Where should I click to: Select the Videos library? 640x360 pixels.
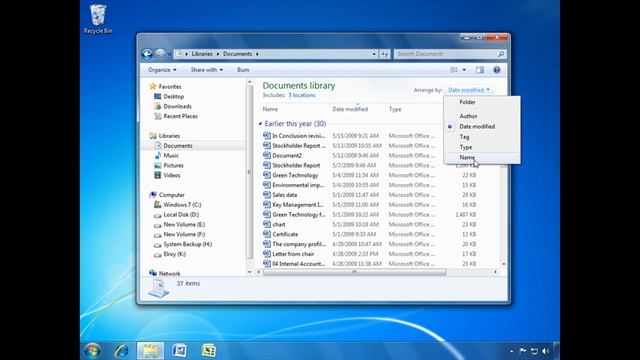(171, 175)
